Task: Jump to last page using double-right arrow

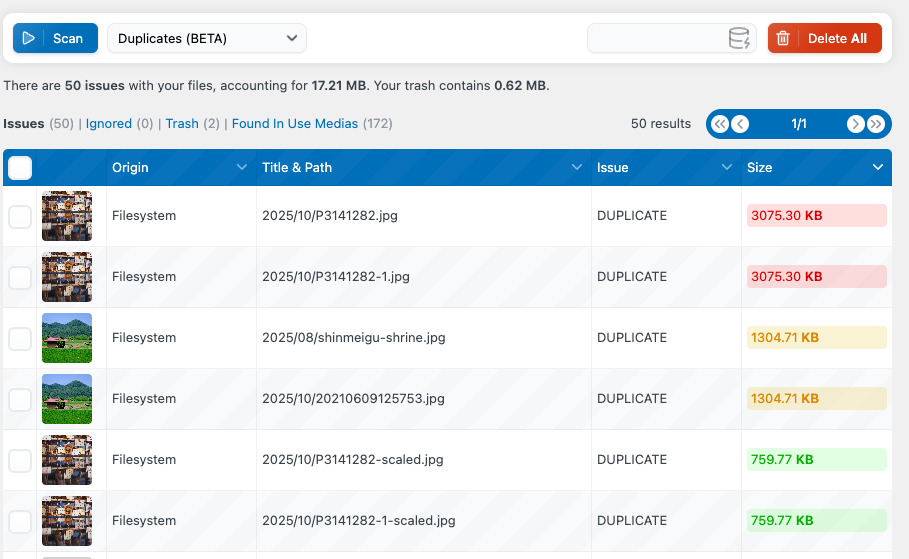Action: 876,124
